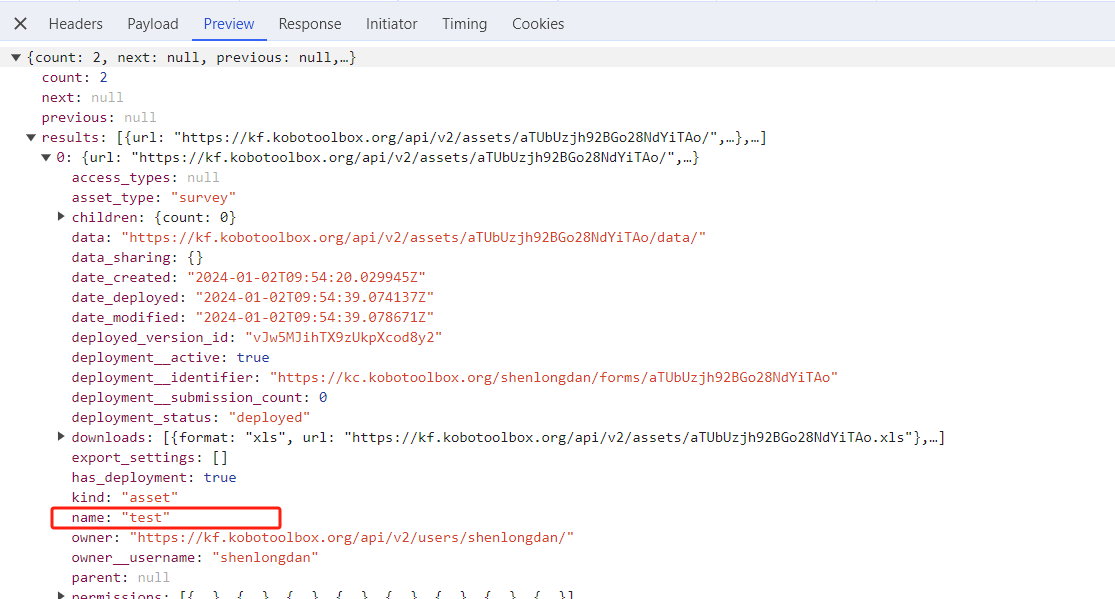
Task: Open the Timing tab
Action: [464, 23]
